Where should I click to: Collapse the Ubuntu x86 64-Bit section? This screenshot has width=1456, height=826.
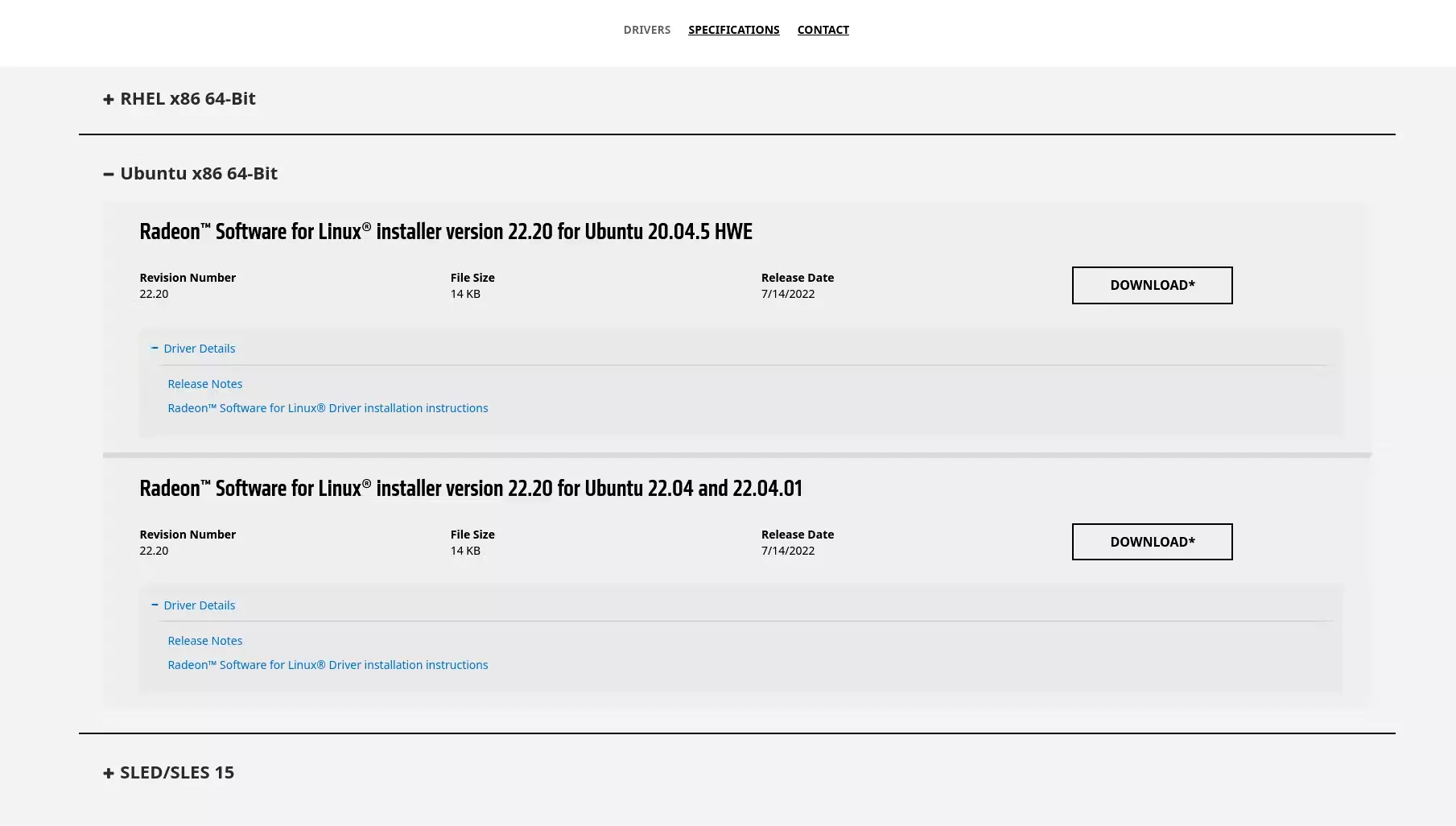click(199, 173)
